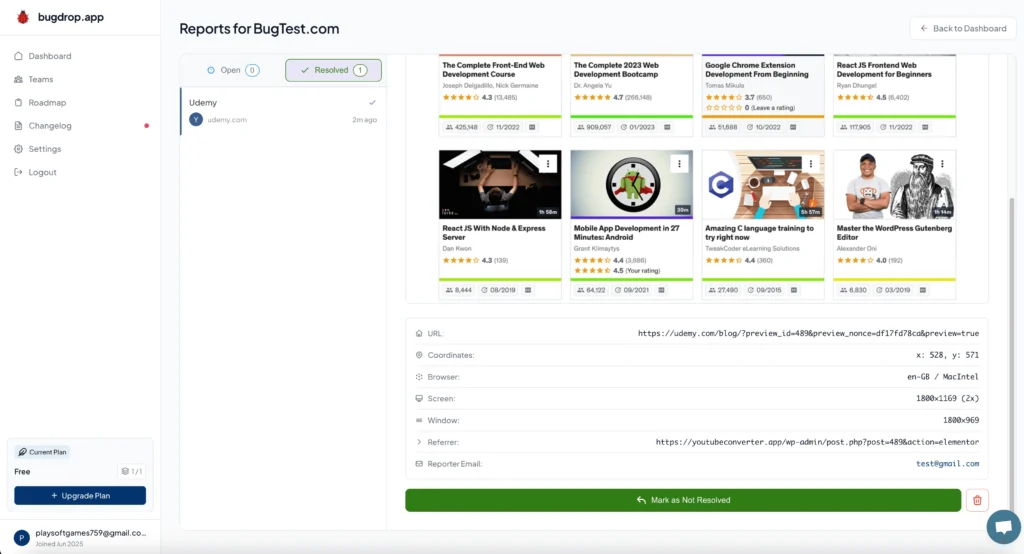Viewport: 1024px width, 554px height.
Task: Click The Complete 2023 Web Development Bootcamp title
Action: [616, 70]
